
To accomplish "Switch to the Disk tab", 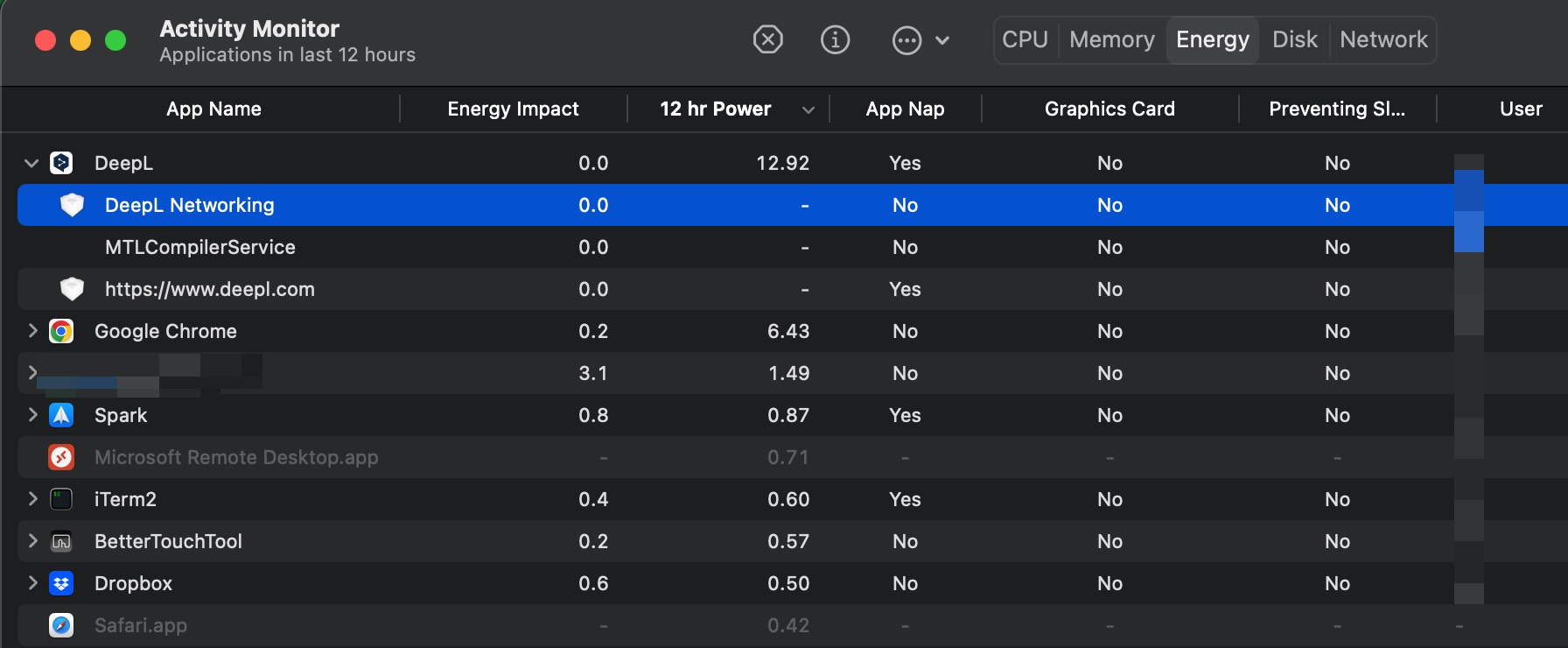I will pyautogui.click(x=1295, y=39).
